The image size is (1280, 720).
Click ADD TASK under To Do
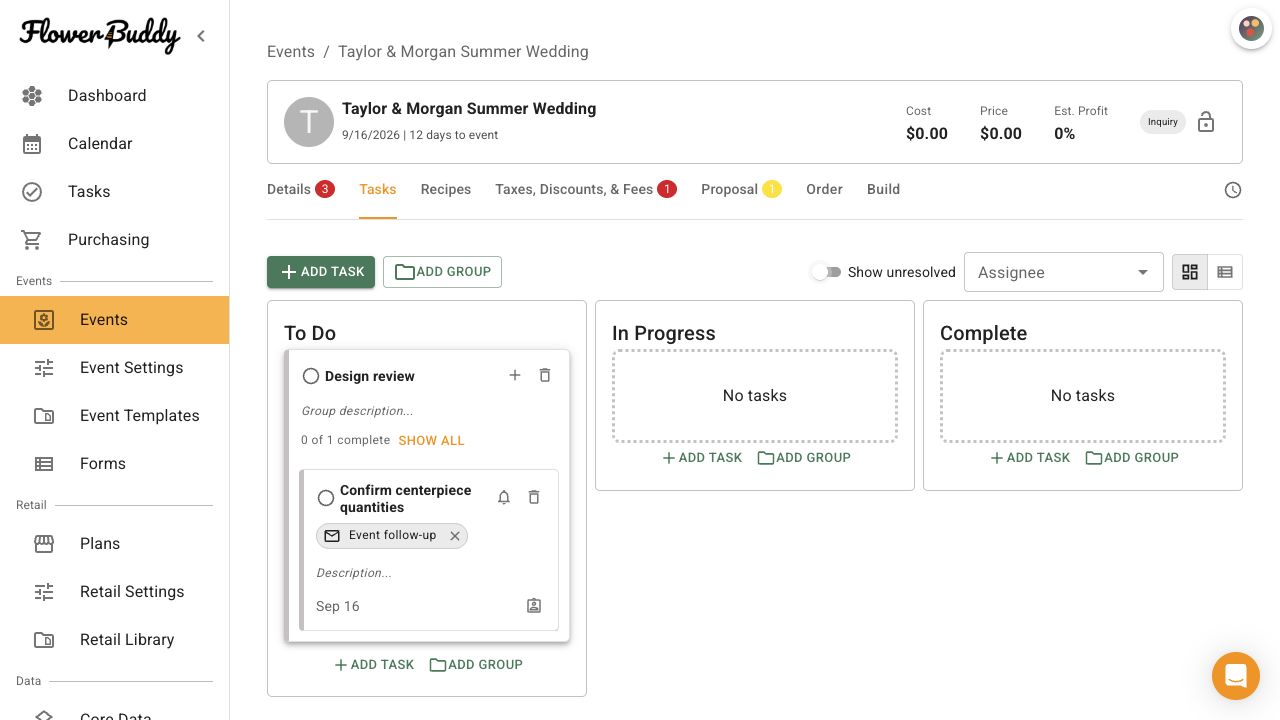tap(374, 665)
